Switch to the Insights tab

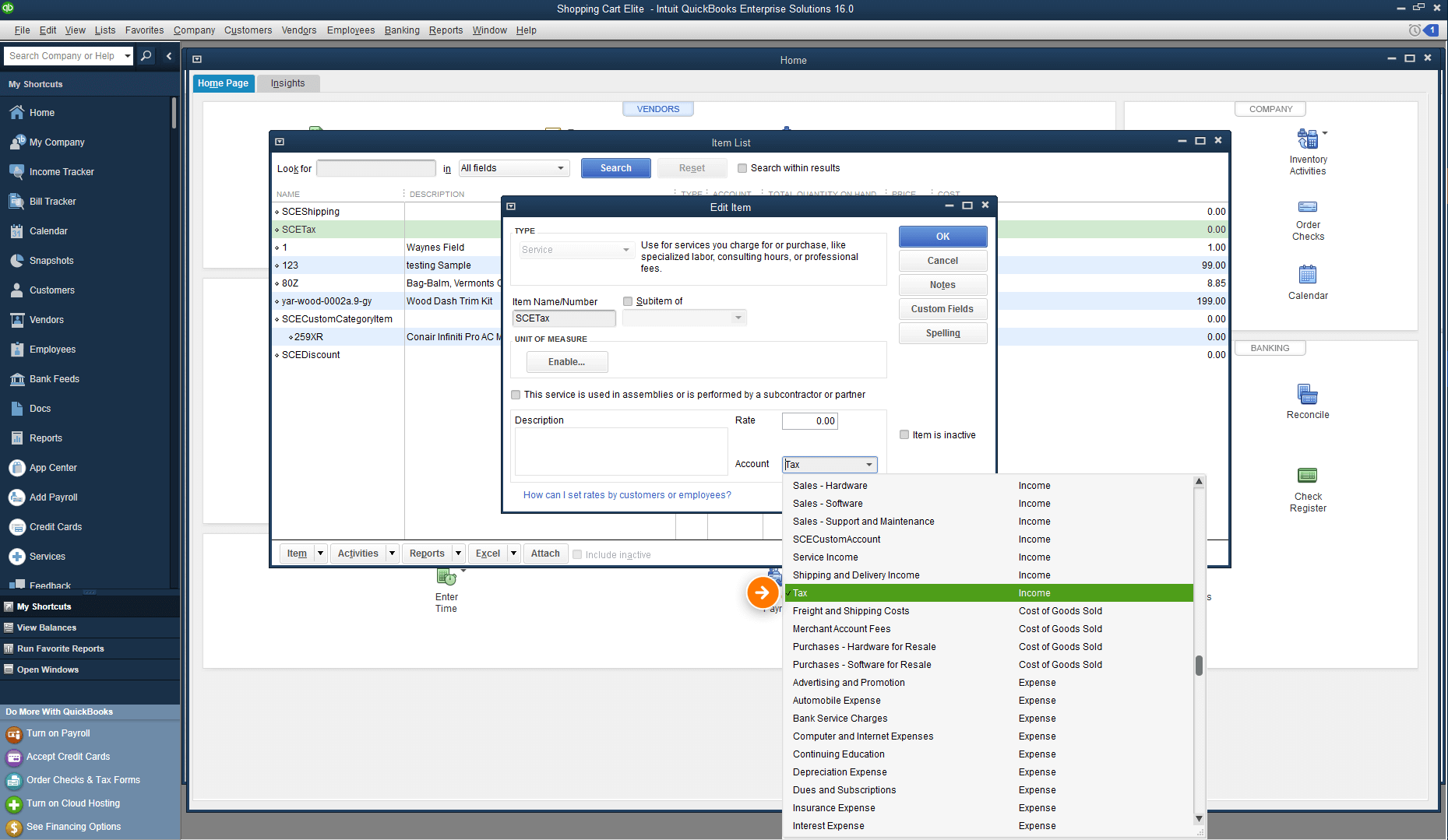287,83
